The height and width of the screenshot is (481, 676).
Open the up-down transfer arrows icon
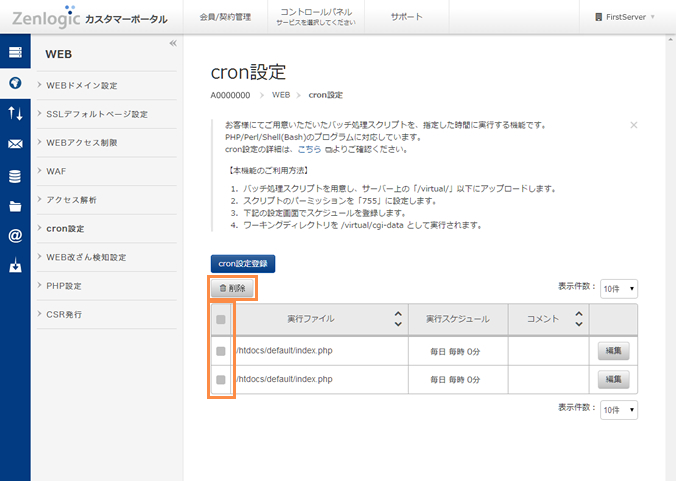15,114
